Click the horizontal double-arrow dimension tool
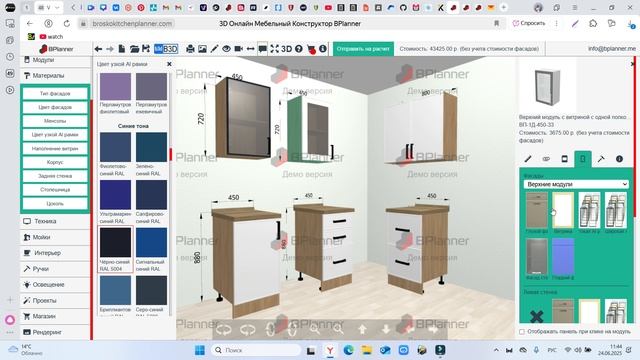Screen dimensions: 640x360 [x=251, y=49]
